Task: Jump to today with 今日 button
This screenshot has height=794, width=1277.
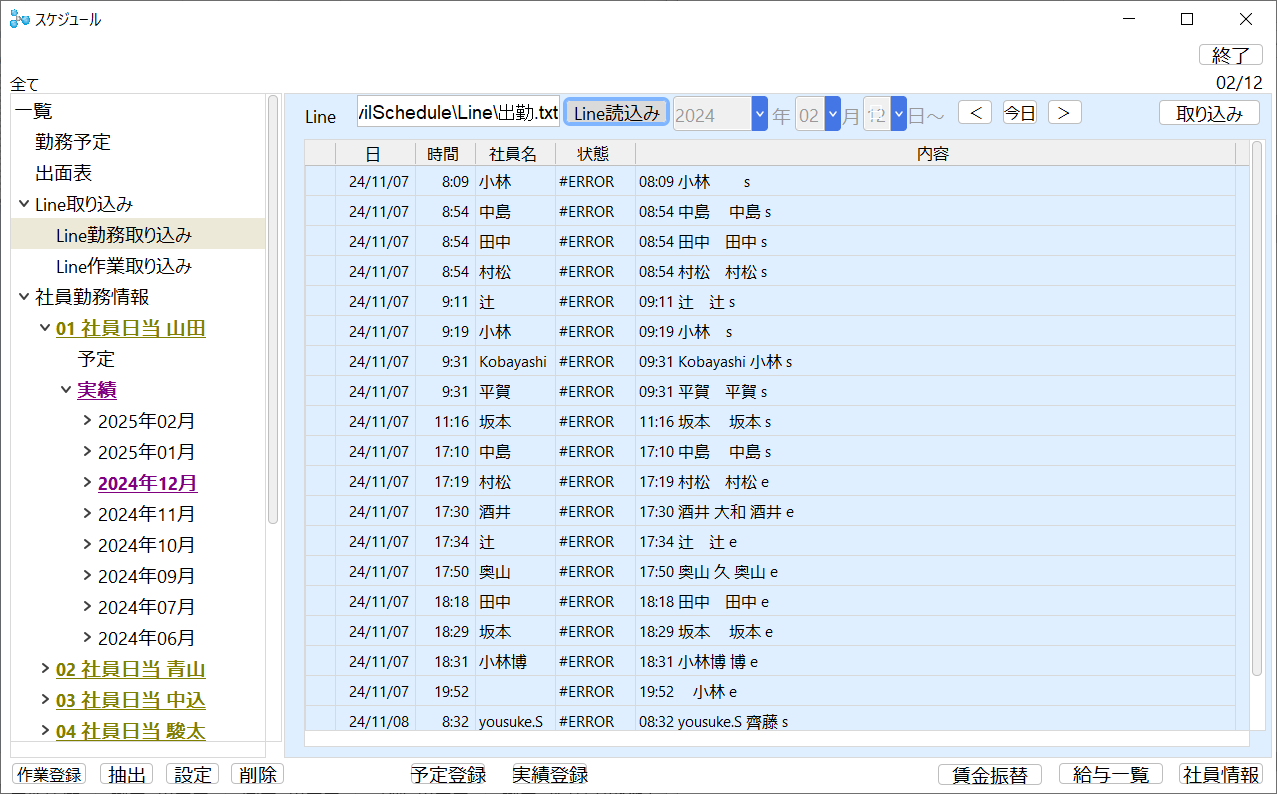Action: (x=1019, y=113)
